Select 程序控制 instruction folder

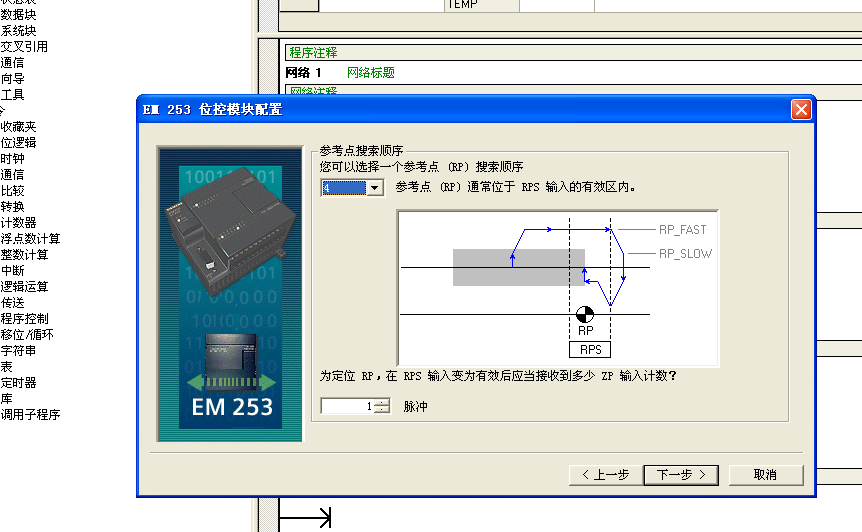coord(24,318)
